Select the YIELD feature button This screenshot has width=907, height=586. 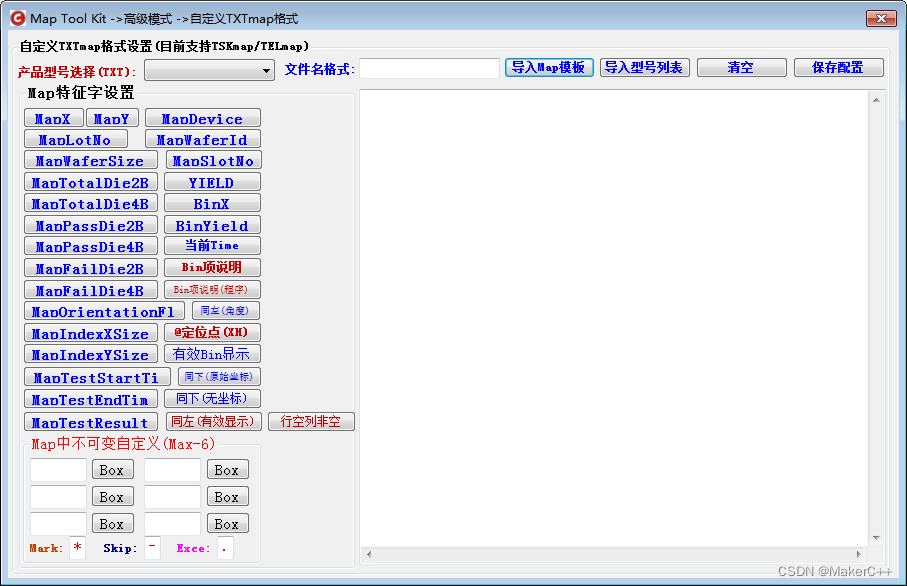pos(212,182)
